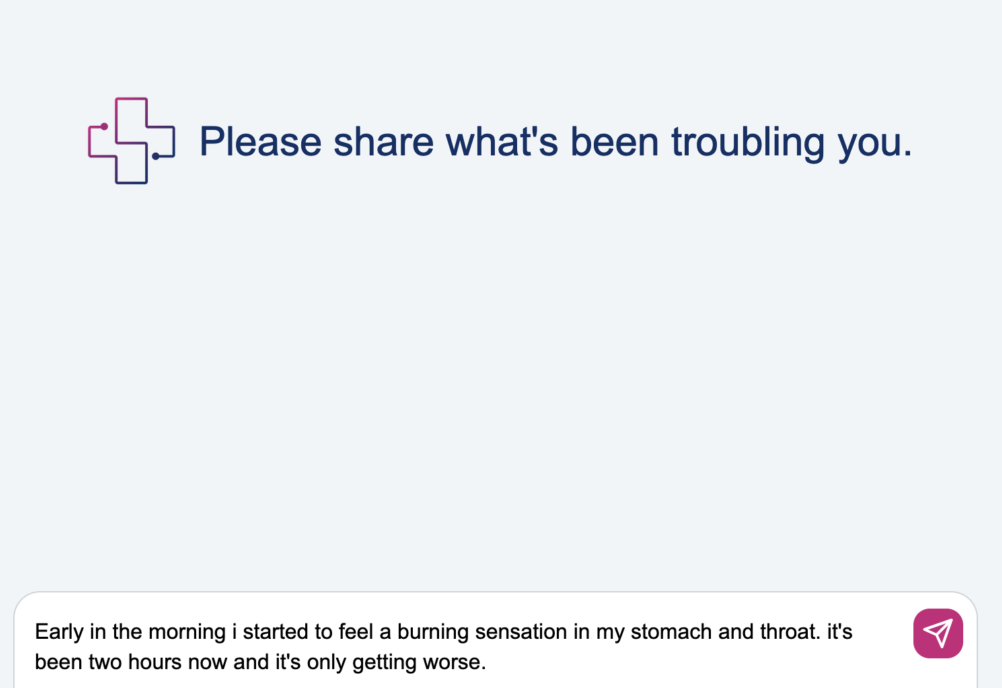Image resolution: width=1002 pixels, height=688 pixels.
Task: Click the pink dot on the logo
Action: tap(104, 126)
